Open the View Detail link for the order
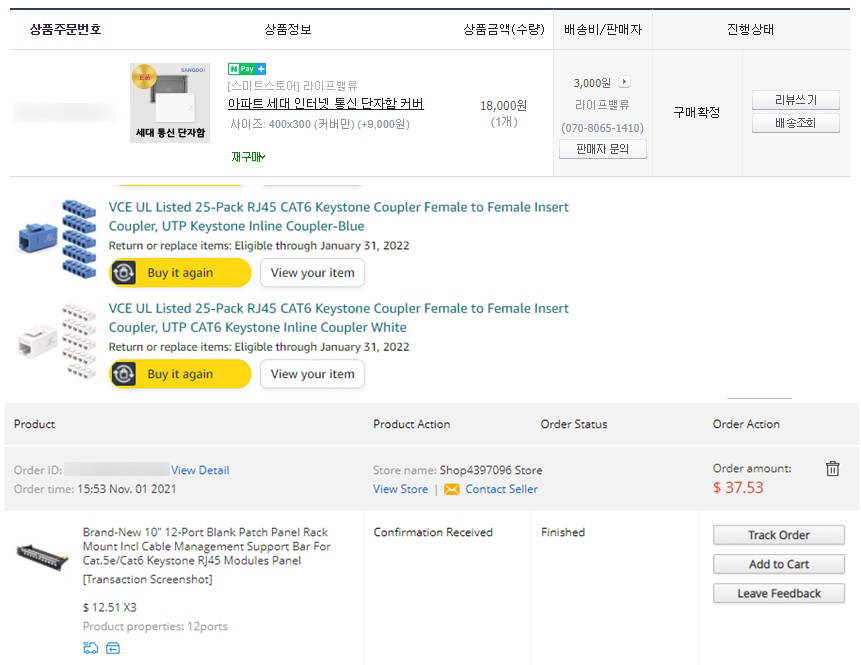 point(200,470)
